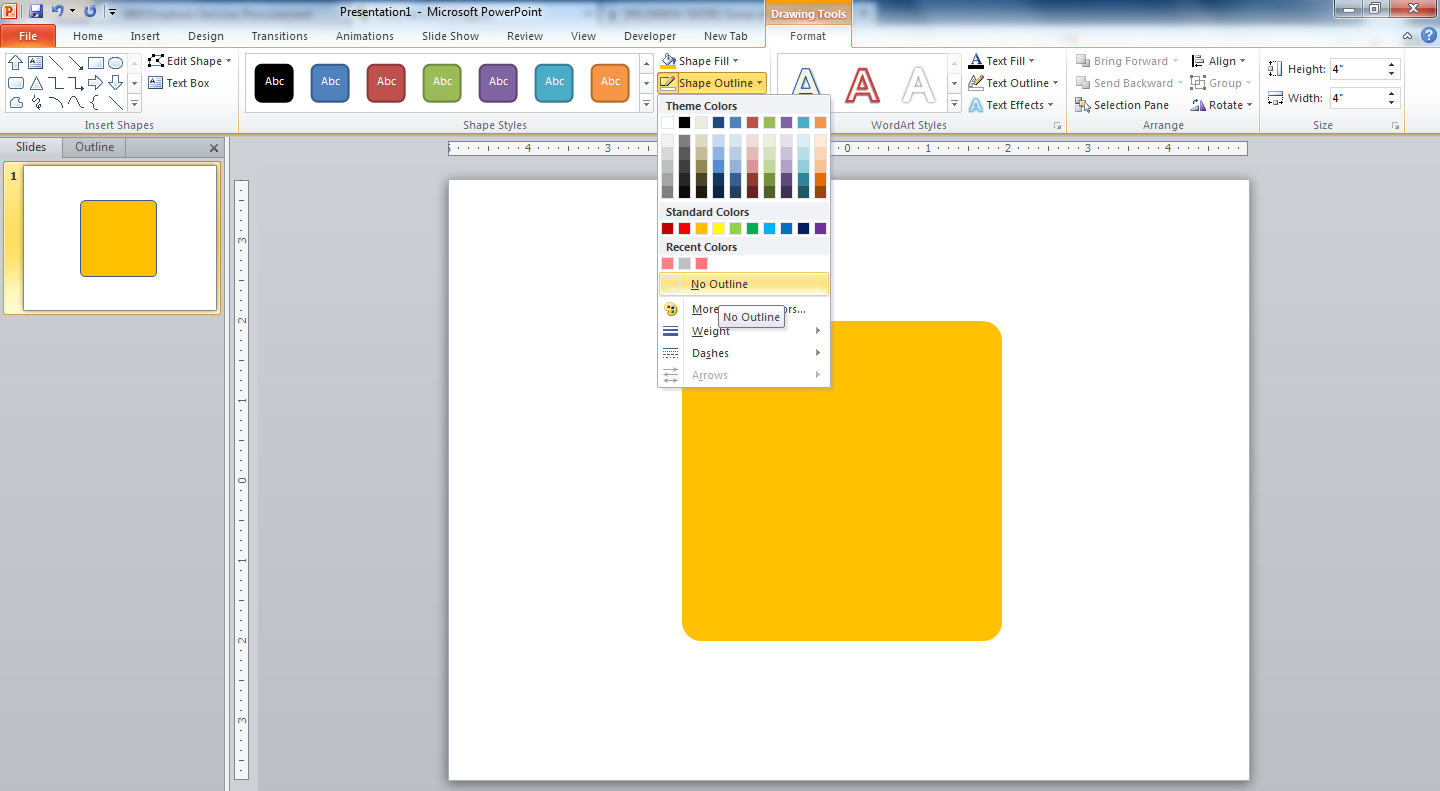Click the PowerPoint Help question mark icon

(x=1428, y=35)
